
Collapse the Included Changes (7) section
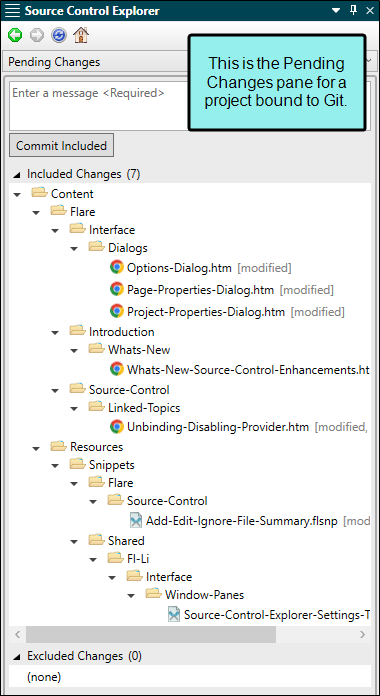16,174
